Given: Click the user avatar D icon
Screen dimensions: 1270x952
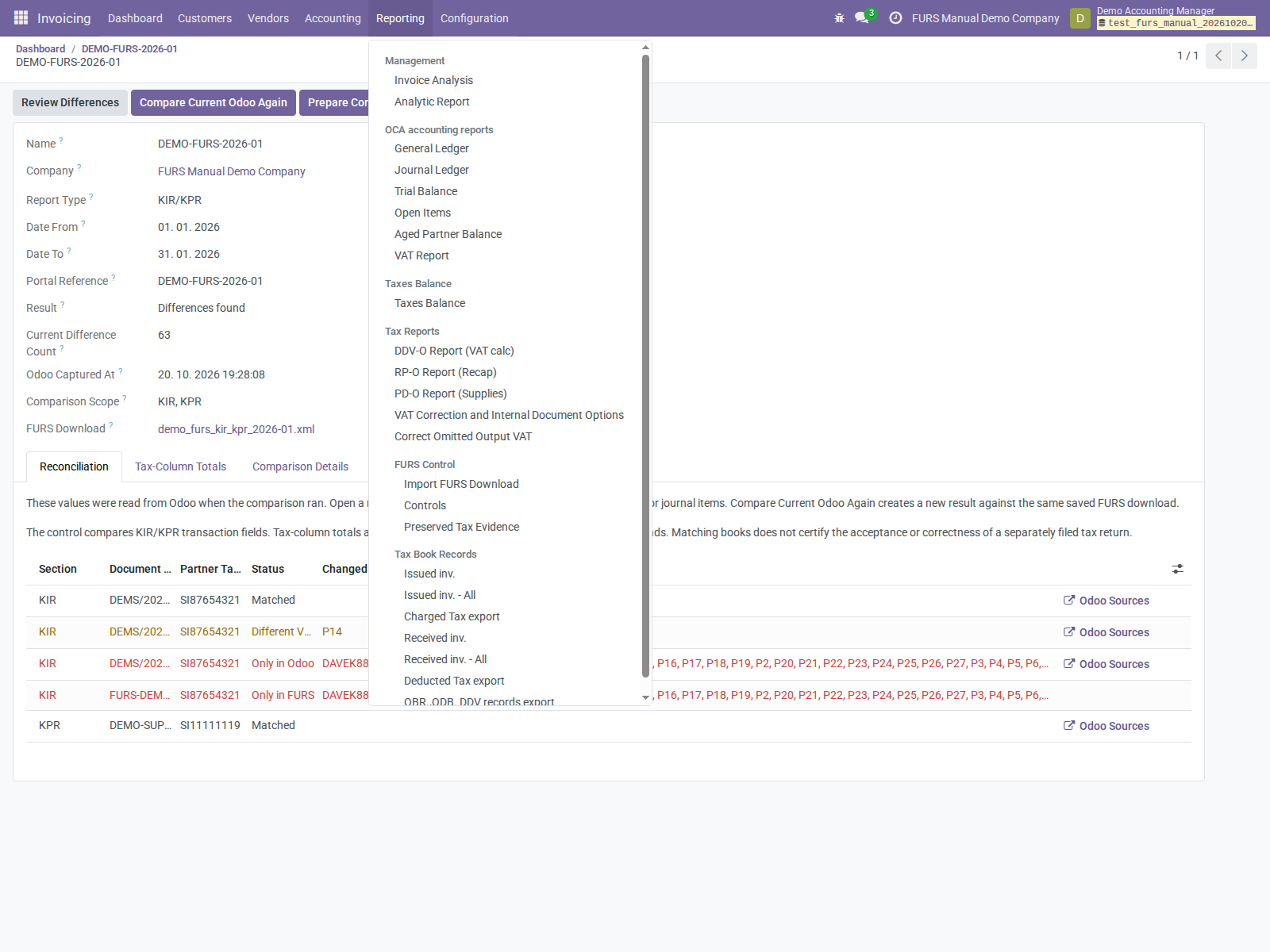Looking at the screenshot, I should [x=1079, y=18].
